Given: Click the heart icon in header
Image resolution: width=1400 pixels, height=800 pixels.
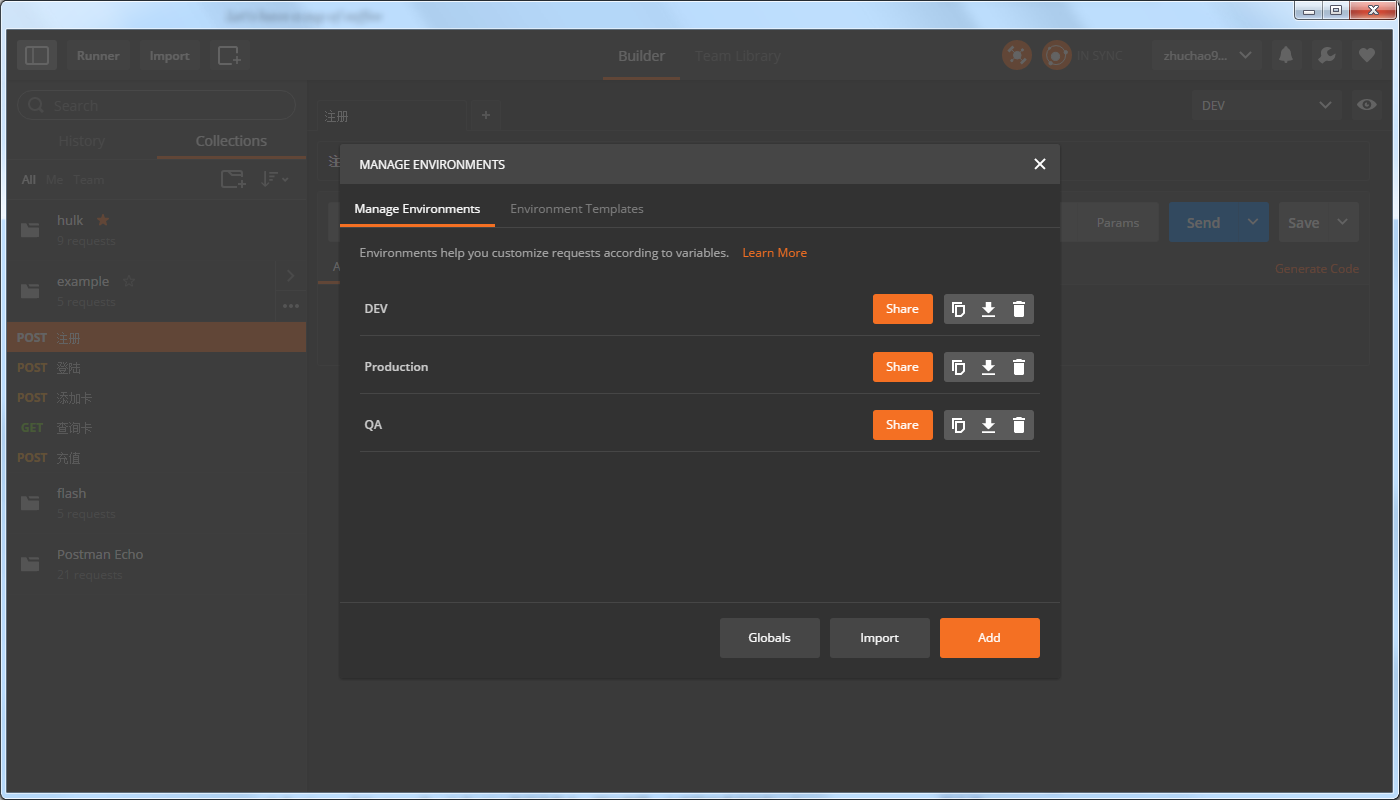Looking at the screenshot, I should [1367, 55].
